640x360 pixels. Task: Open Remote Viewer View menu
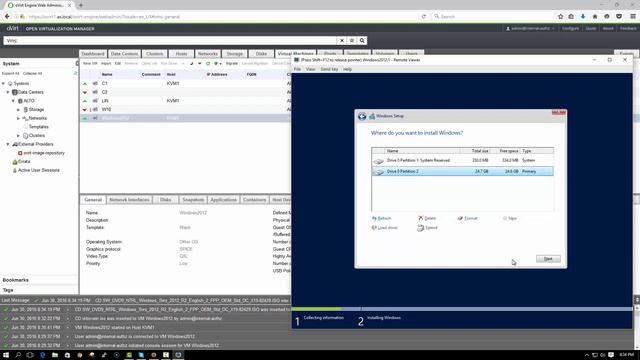click(x=311, y=69)
